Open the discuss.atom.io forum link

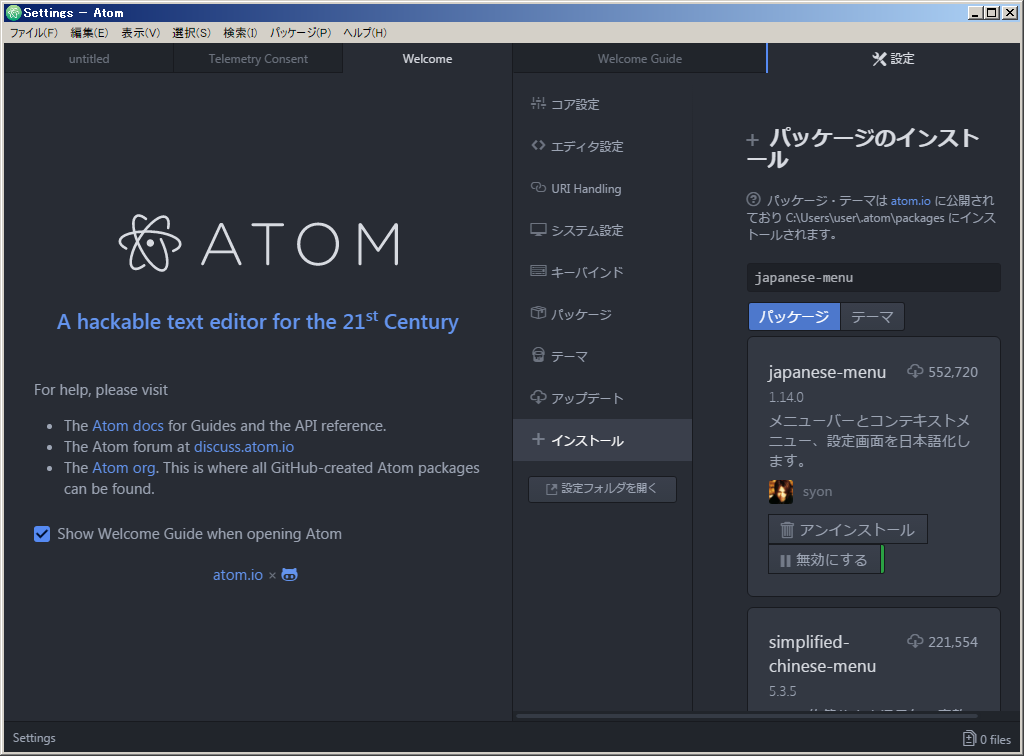244,447
